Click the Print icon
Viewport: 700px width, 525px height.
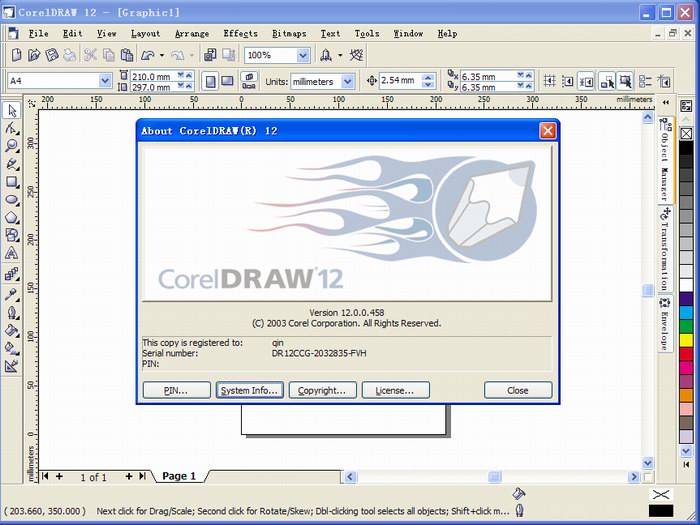point(70,55)
